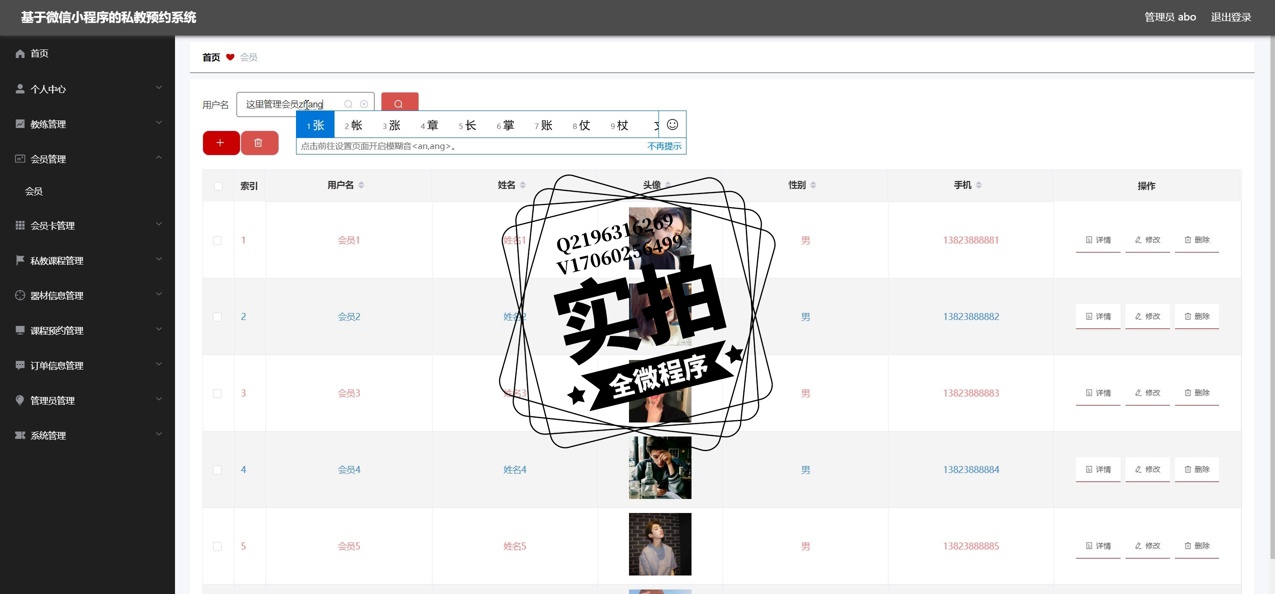
Task: Click the grid icon beside 会员卡管理
Action: click(20, 226)
